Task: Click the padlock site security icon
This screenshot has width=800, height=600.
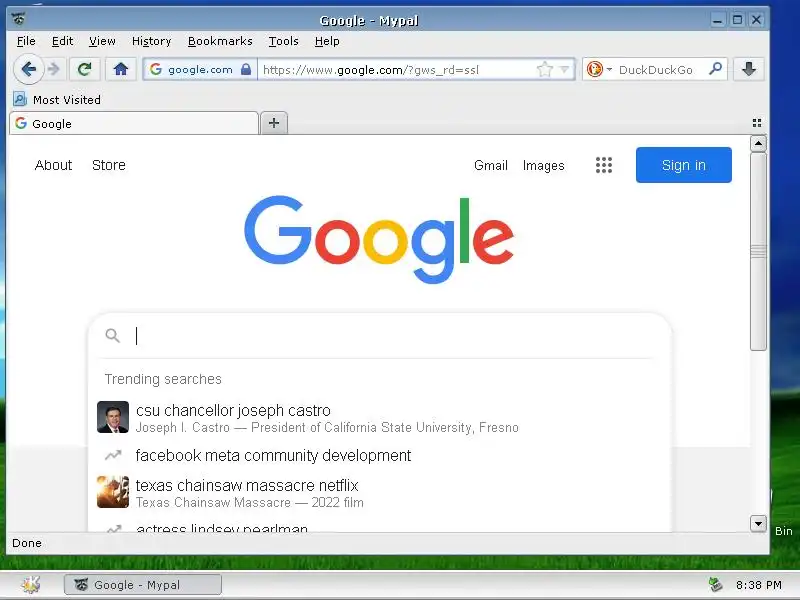Action: (x=246, y=69)
